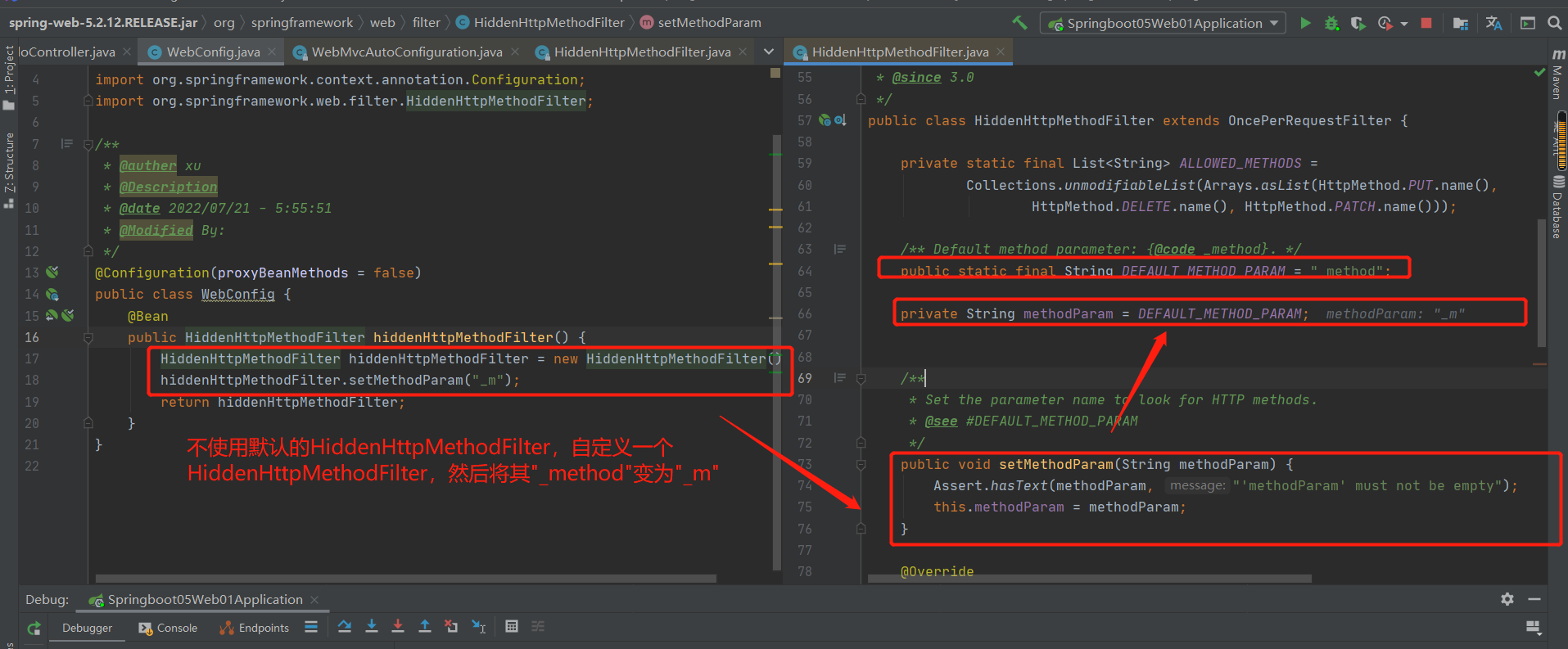Viewport: 1568px width, 649px height.
Task: Open the Evaluate Expression calculator icon
Action: pos(512,627)
